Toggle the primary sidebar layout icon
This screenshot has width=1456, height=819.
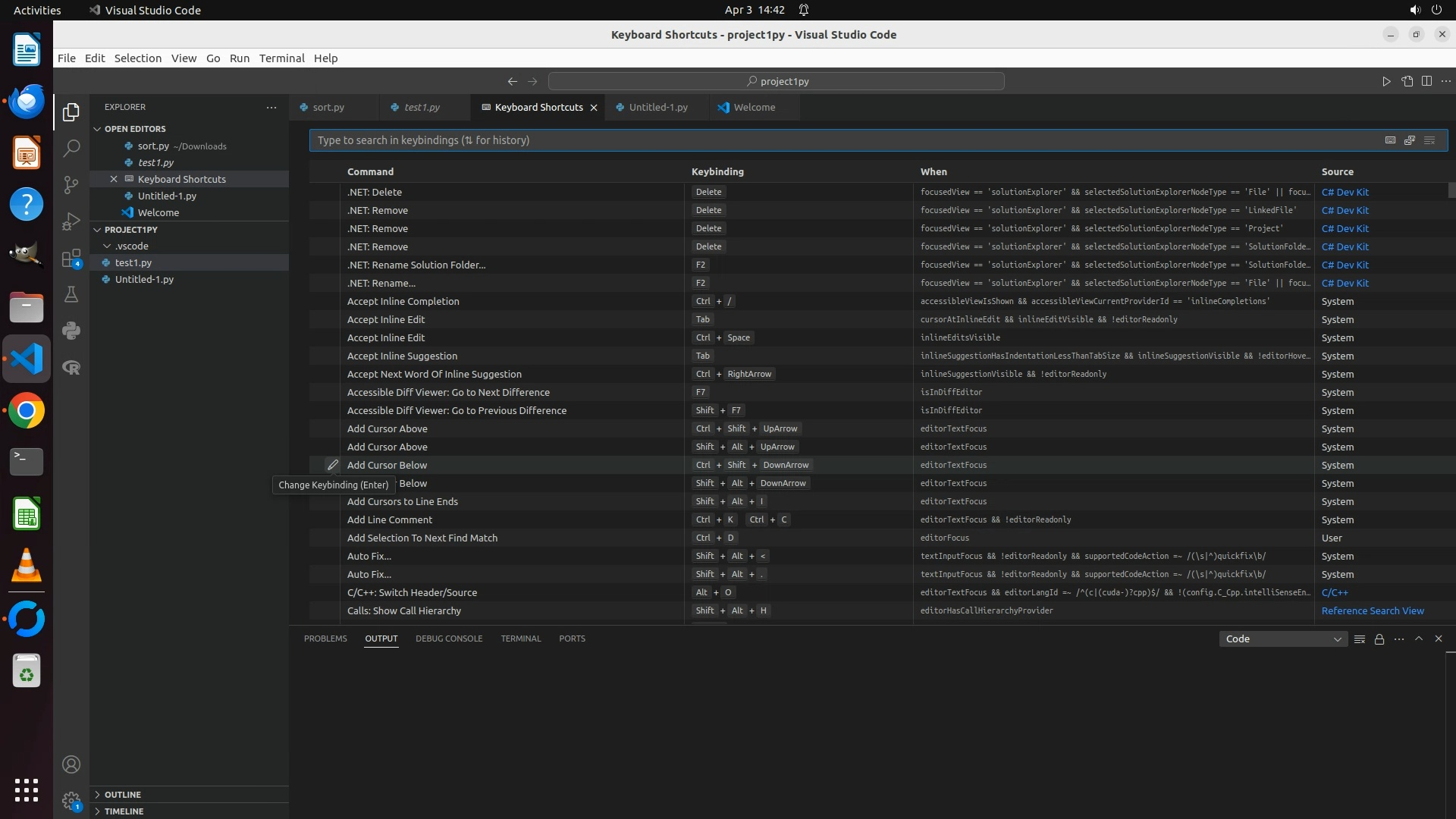click(x=1426, y=81)
